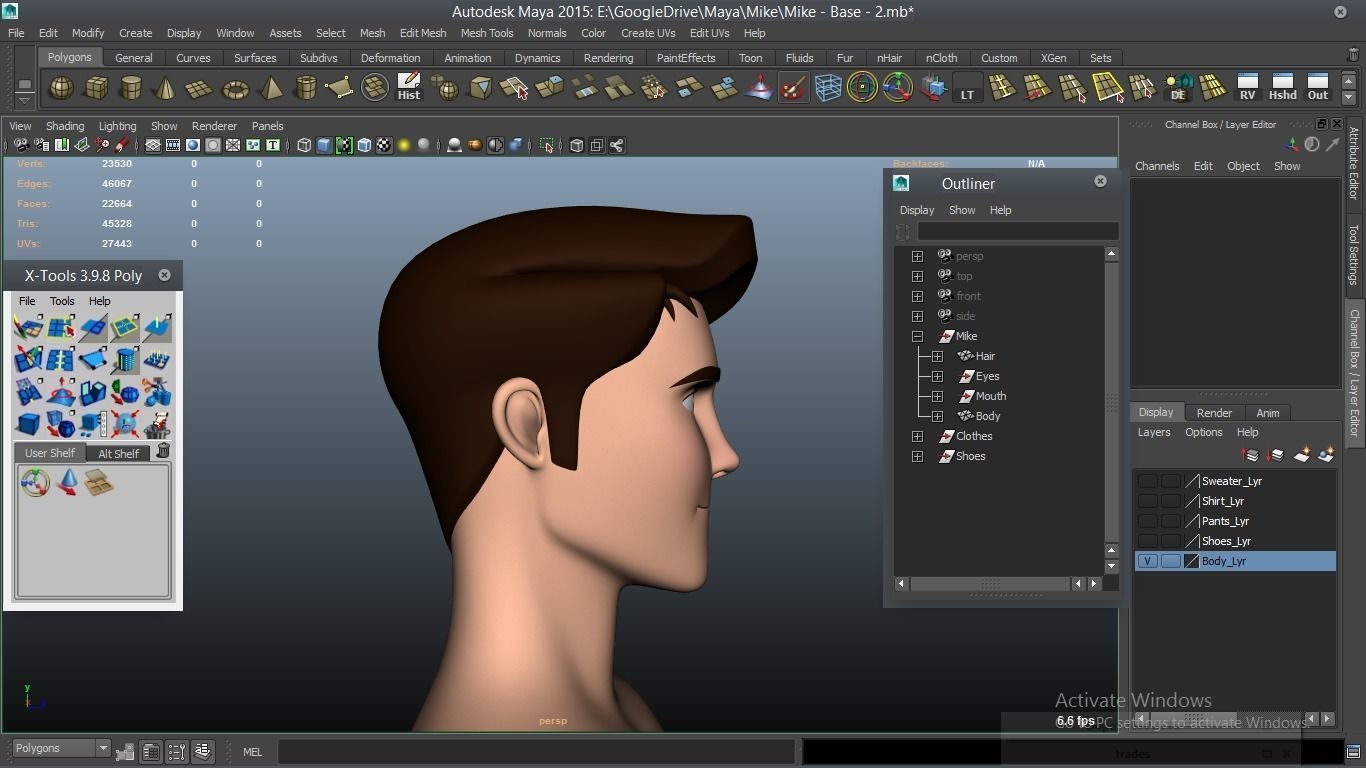This screenshot has width=1366, height=768.
Task: Switch to the Render layer tab
Action: click(1214, 413)
